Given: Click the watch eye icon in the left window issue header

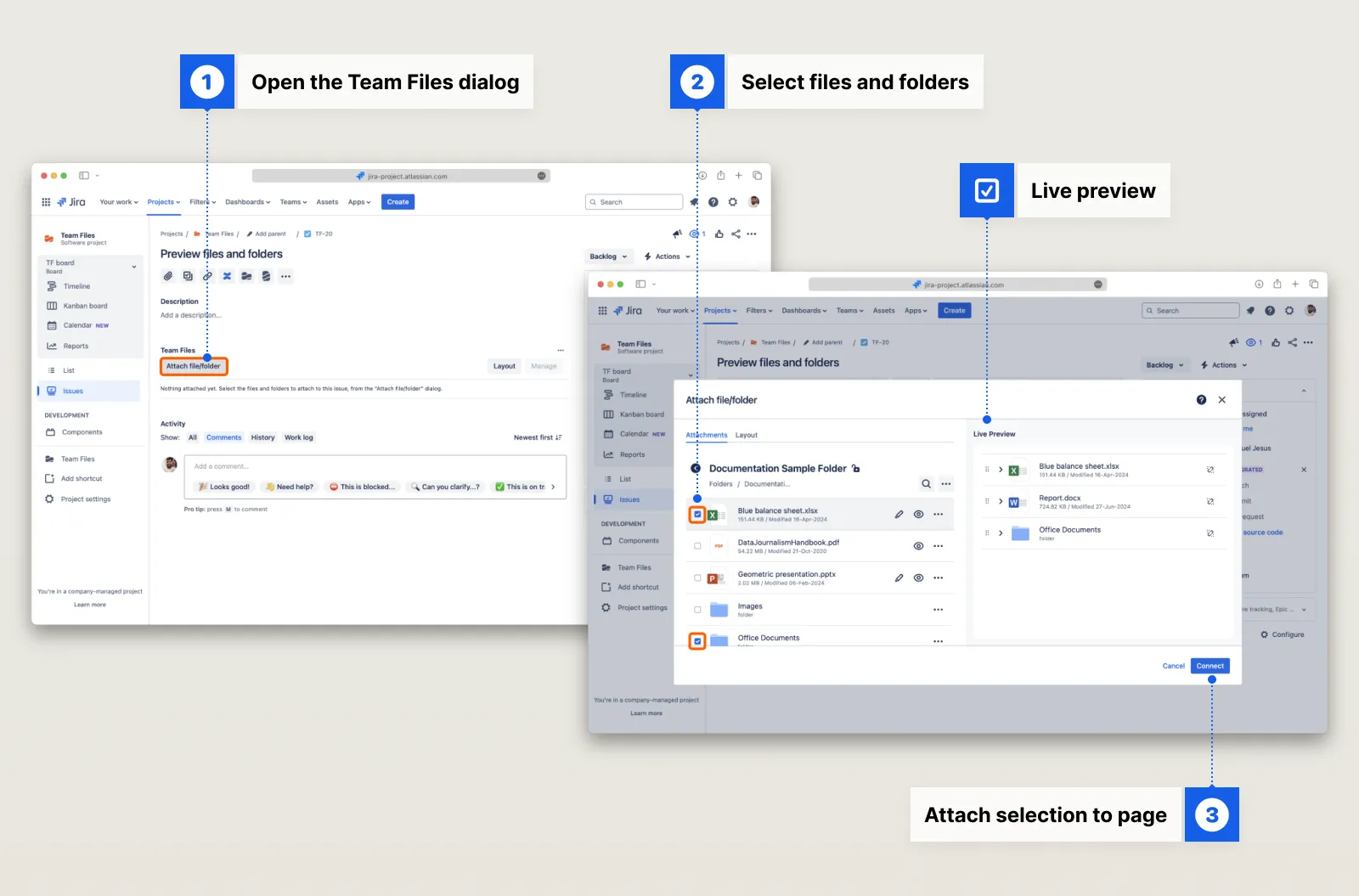Looking at the screenshot, I should point(695,234).
